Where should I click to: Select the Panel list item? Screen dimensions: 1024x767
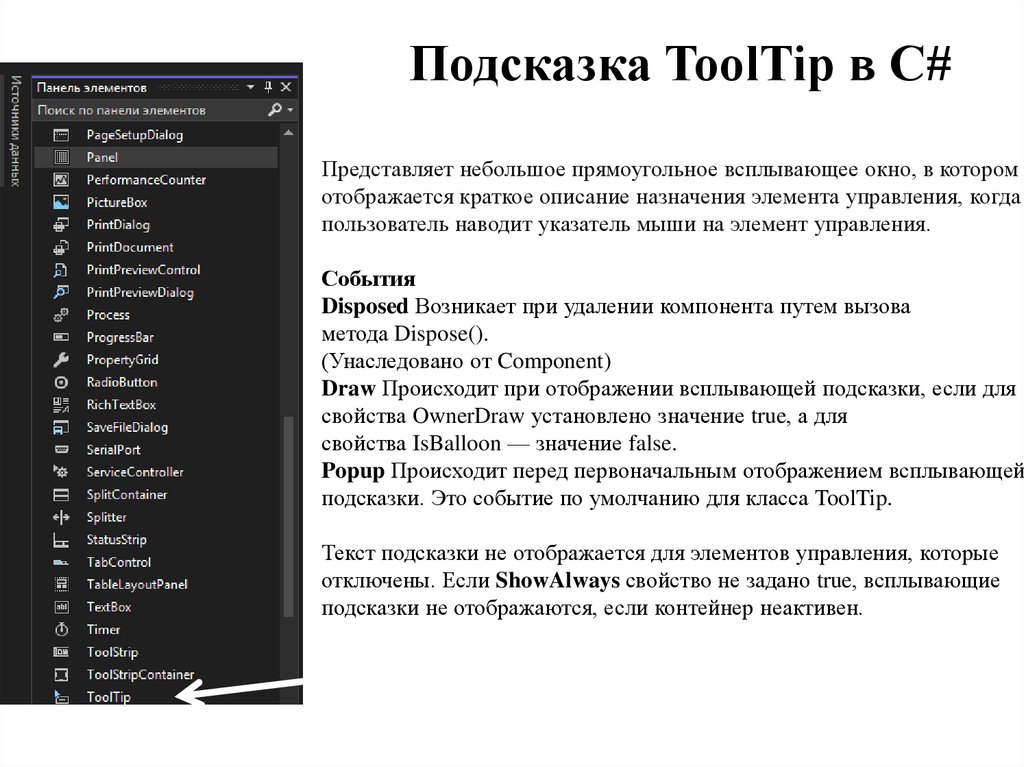(x=102, y=157)
